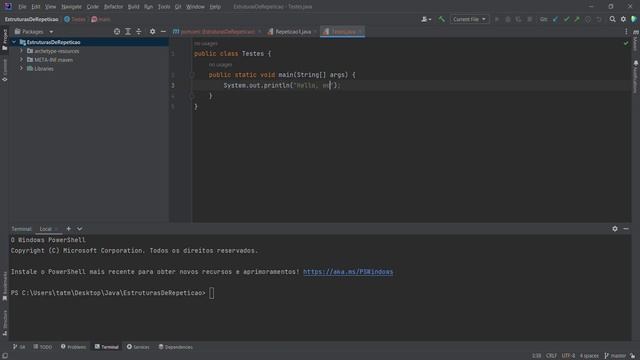Open the Navigate menu
The width and height of the screenshot is (640, 360).
[x=71, y=7]
